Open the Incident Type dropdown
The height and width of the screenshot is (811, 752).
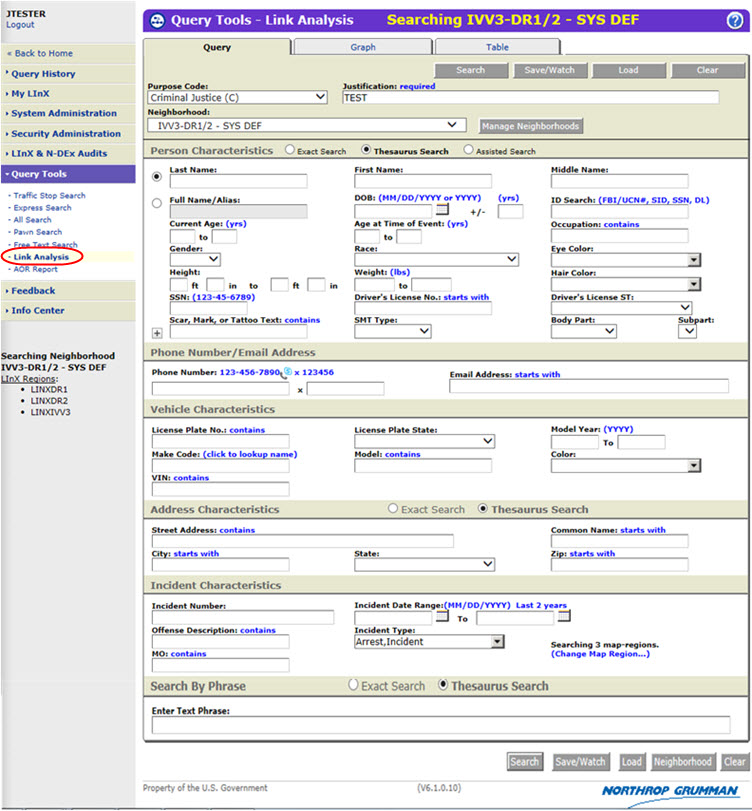pyautogui.click(x=429, y=642)
